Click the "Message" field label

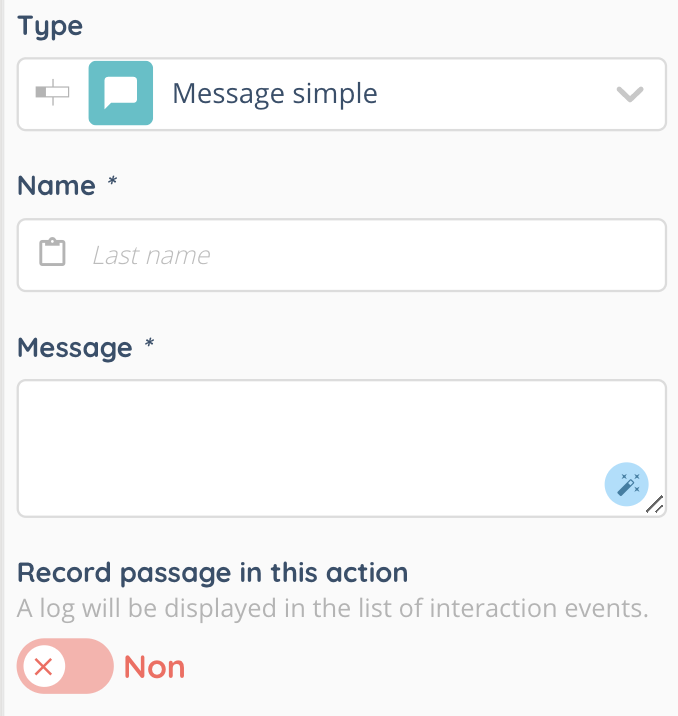pyautogui.click(x=75, y=347)
